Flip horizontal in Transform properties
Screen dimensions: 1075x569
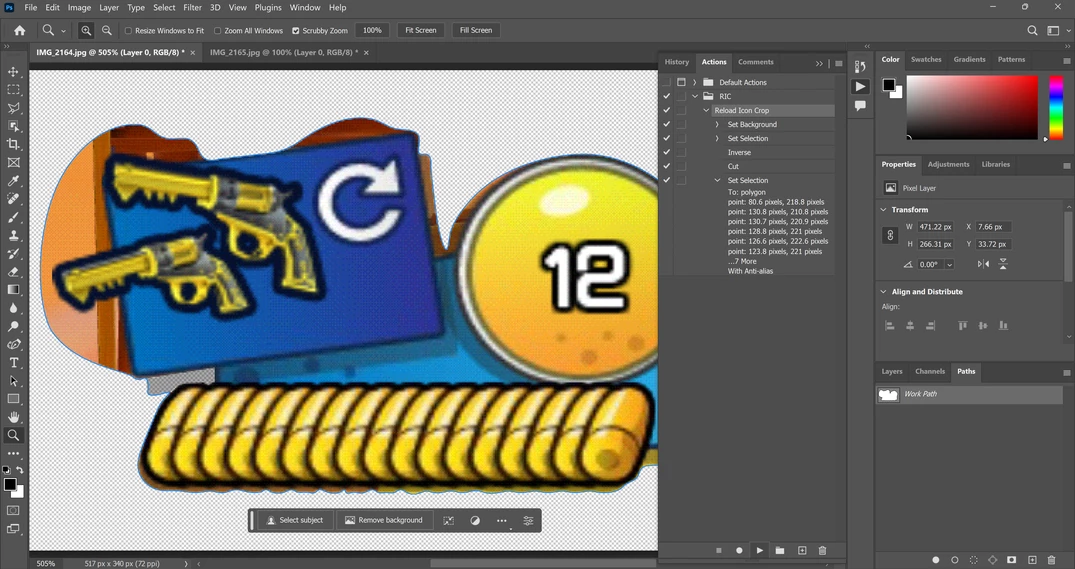[983, 264]
